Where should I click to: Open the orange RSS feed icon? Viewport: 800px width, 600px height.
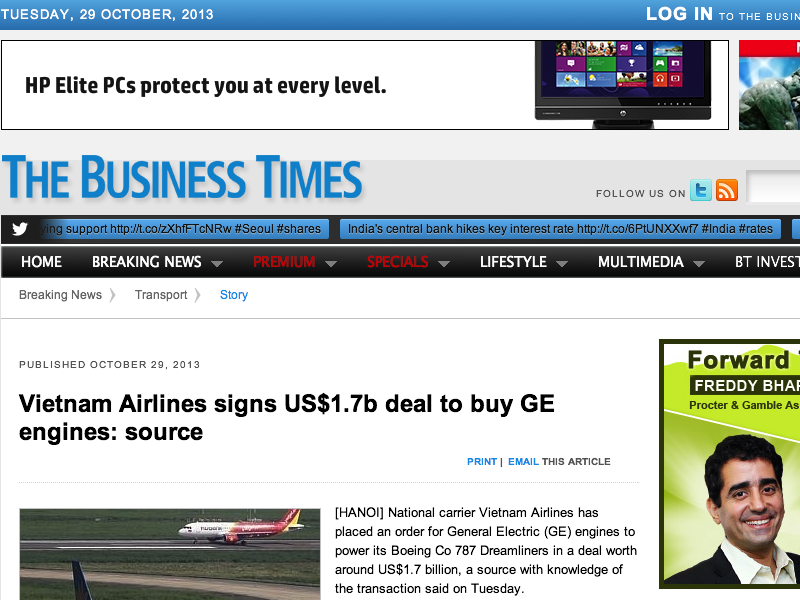tap(727, 190)
